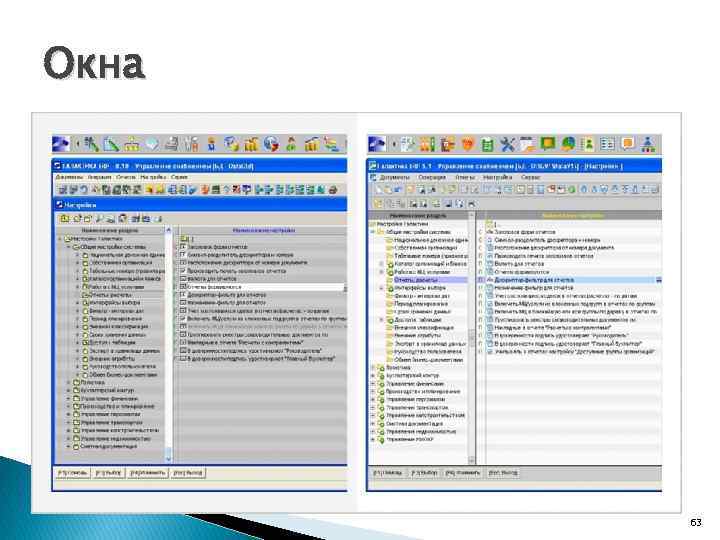Click left window tree scrollbar down arrow
Image resolution: width=720 pixels, height=540 pixels.
click(168, 459)
